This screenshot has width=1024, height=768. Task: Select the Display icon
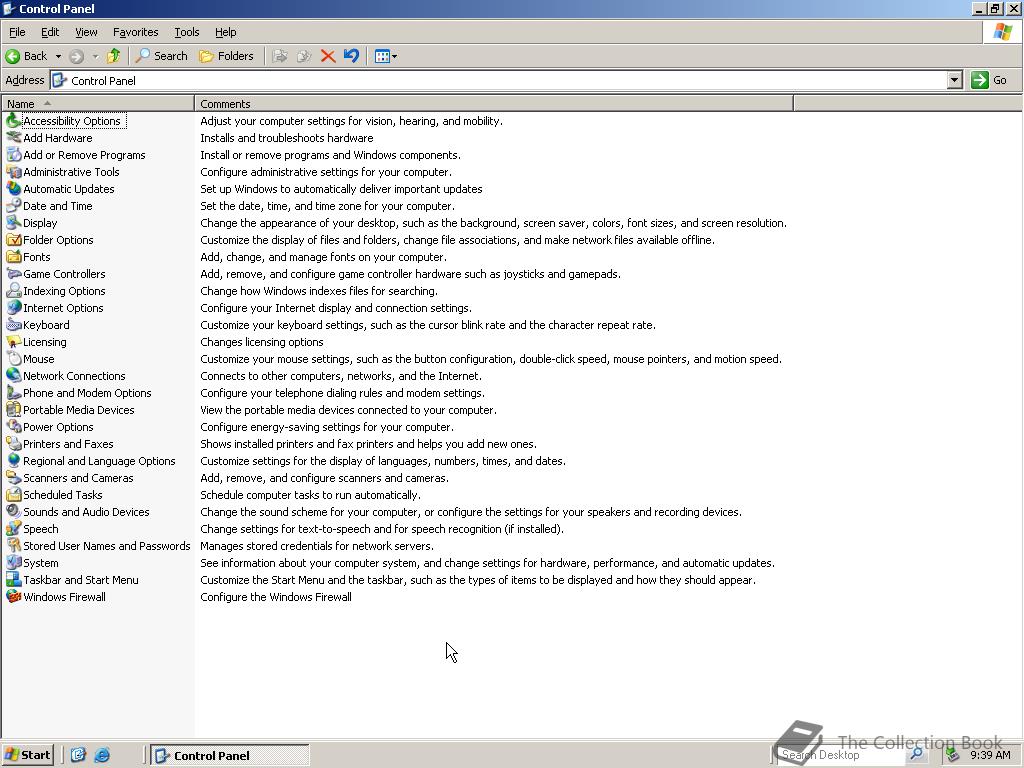14,223
